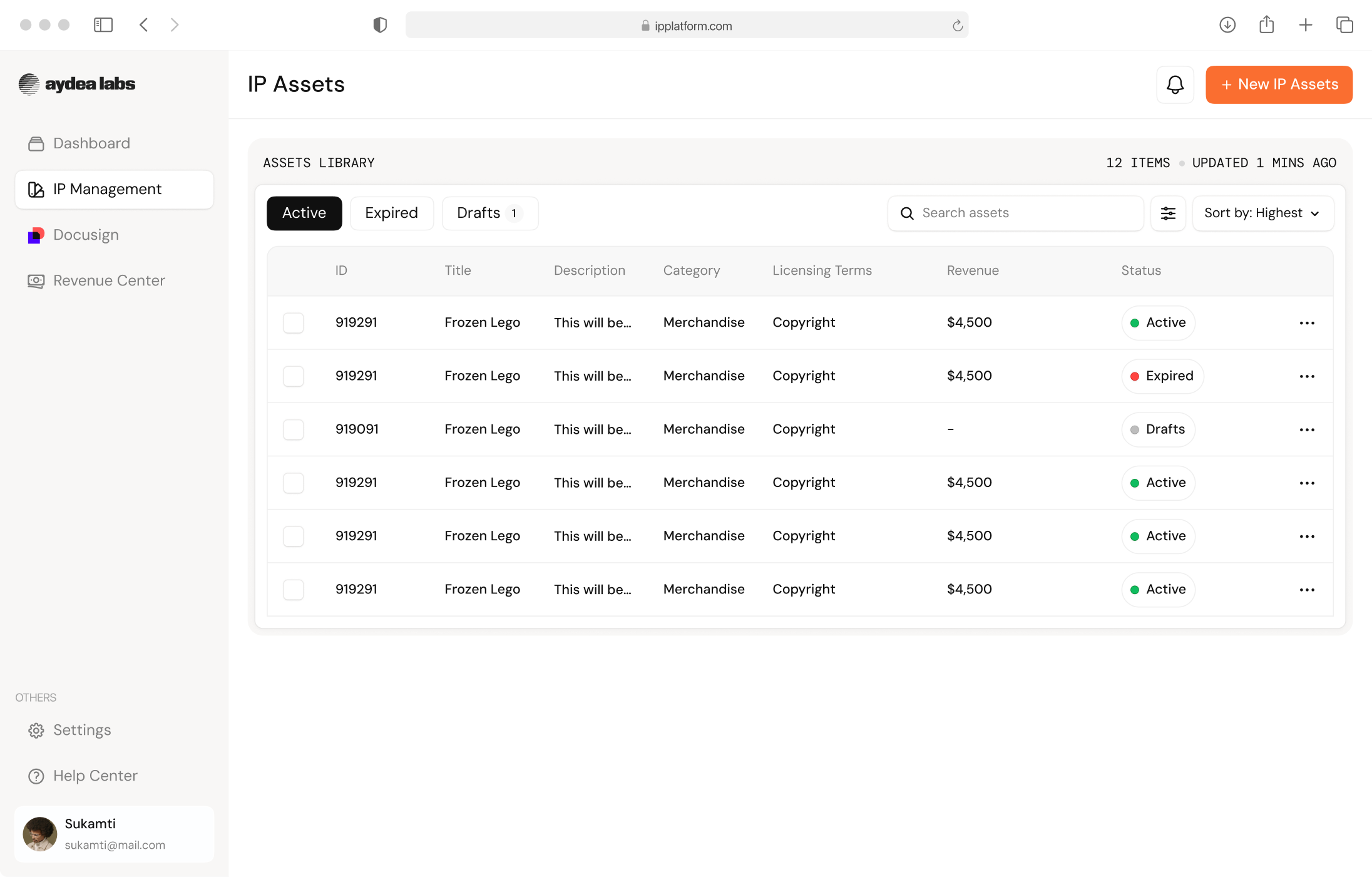Image resolution: width=1372 pixels, height=877 pixels.
Task: Tick the last row's checkbox
Action: (294, 590)
